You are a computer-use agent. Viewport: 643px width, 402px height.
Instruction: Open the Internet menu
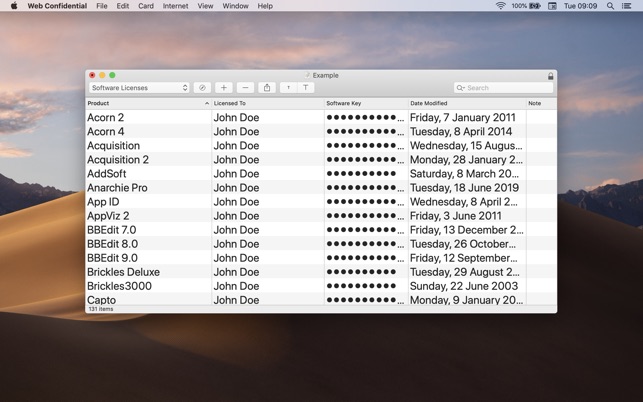tap(176, 6)
